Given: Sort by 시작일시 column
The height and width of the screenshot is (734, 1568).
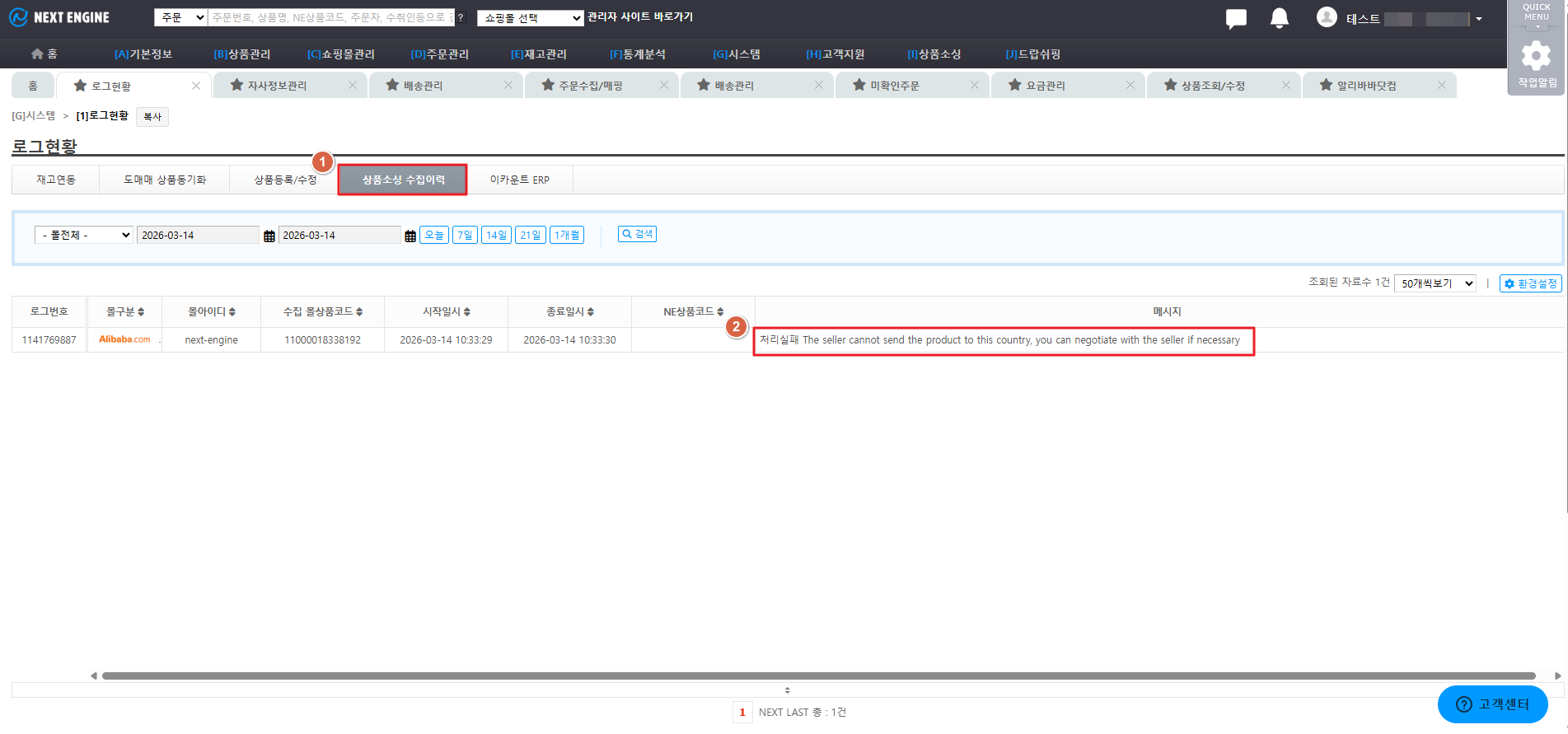Looking at the screenshot, I should click(446, 312).
